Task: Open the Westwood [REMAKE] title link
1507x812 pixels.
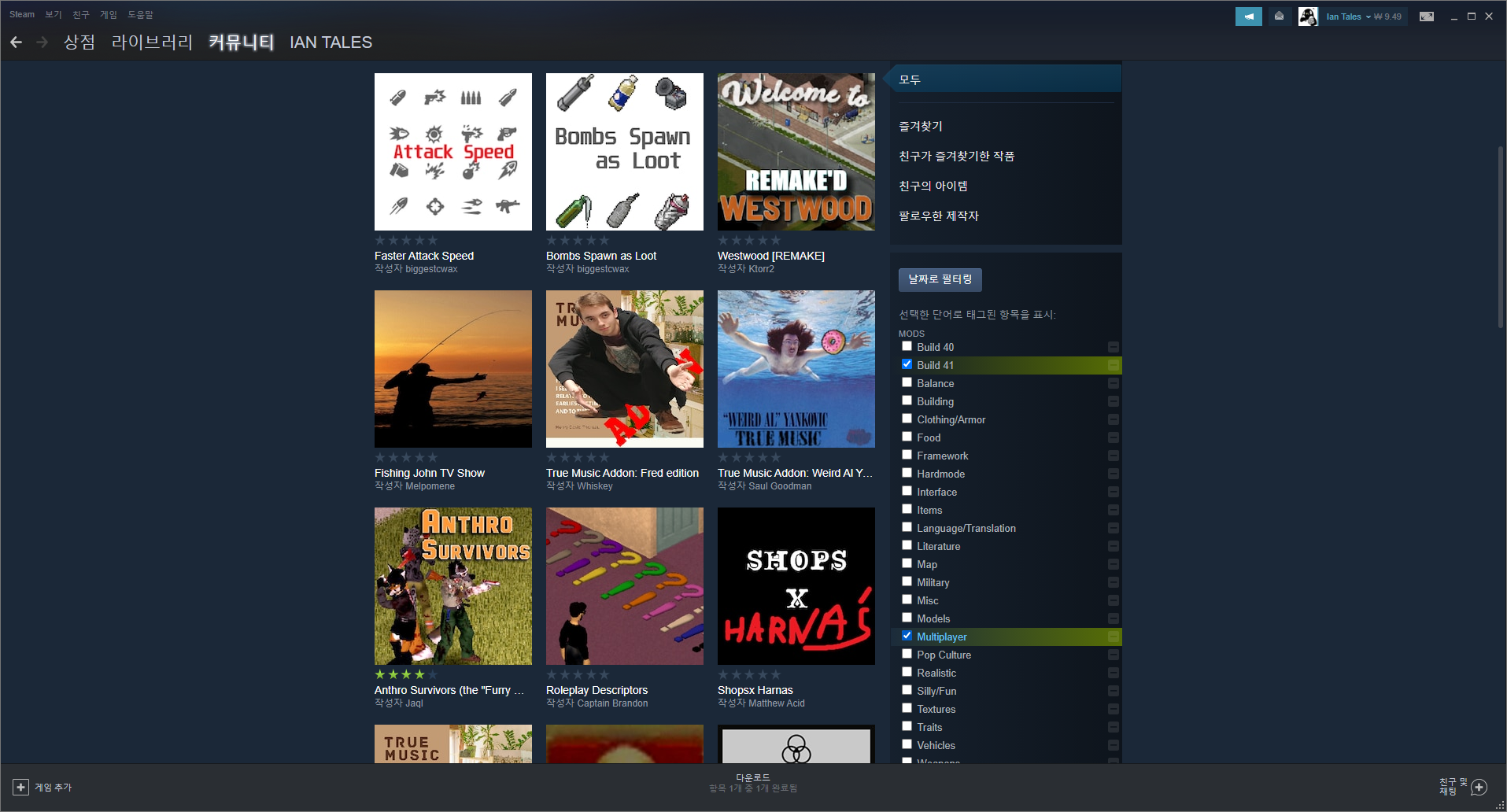Action: (x=771, y=256)
